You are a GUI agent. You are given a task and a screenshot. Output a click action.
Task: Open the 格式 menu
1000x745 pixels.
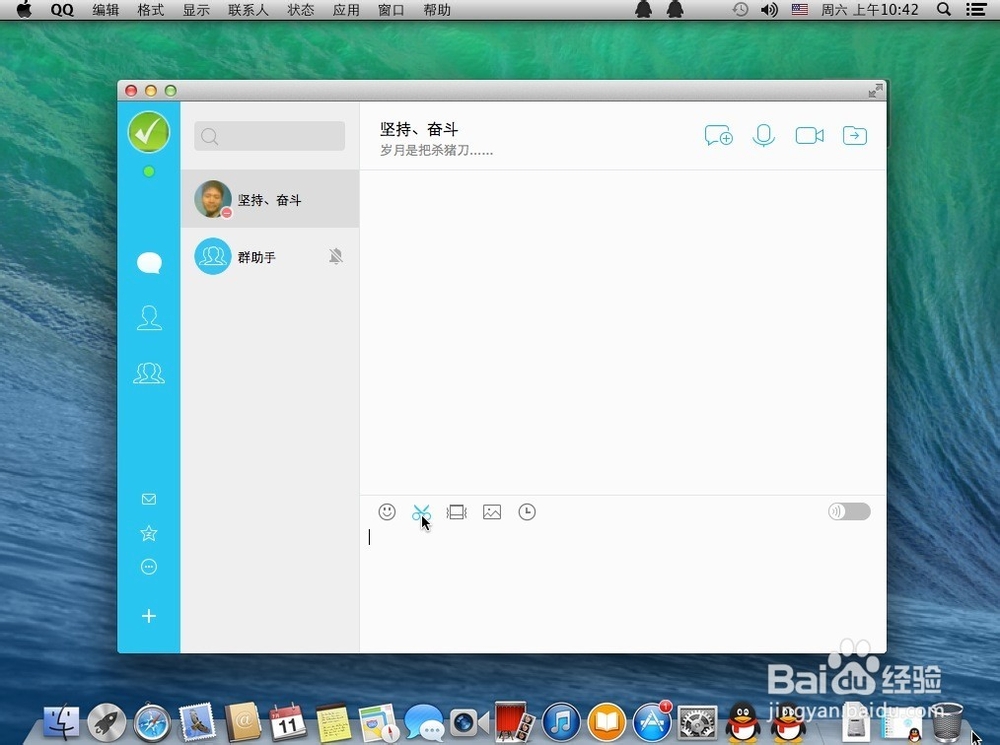(x=151, y=10)
